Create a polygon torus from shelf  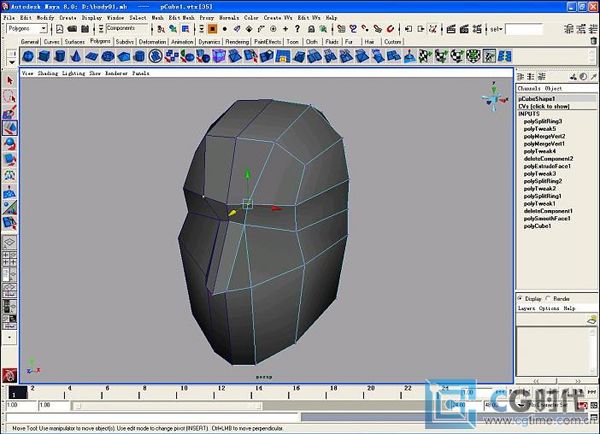(108, 57)
